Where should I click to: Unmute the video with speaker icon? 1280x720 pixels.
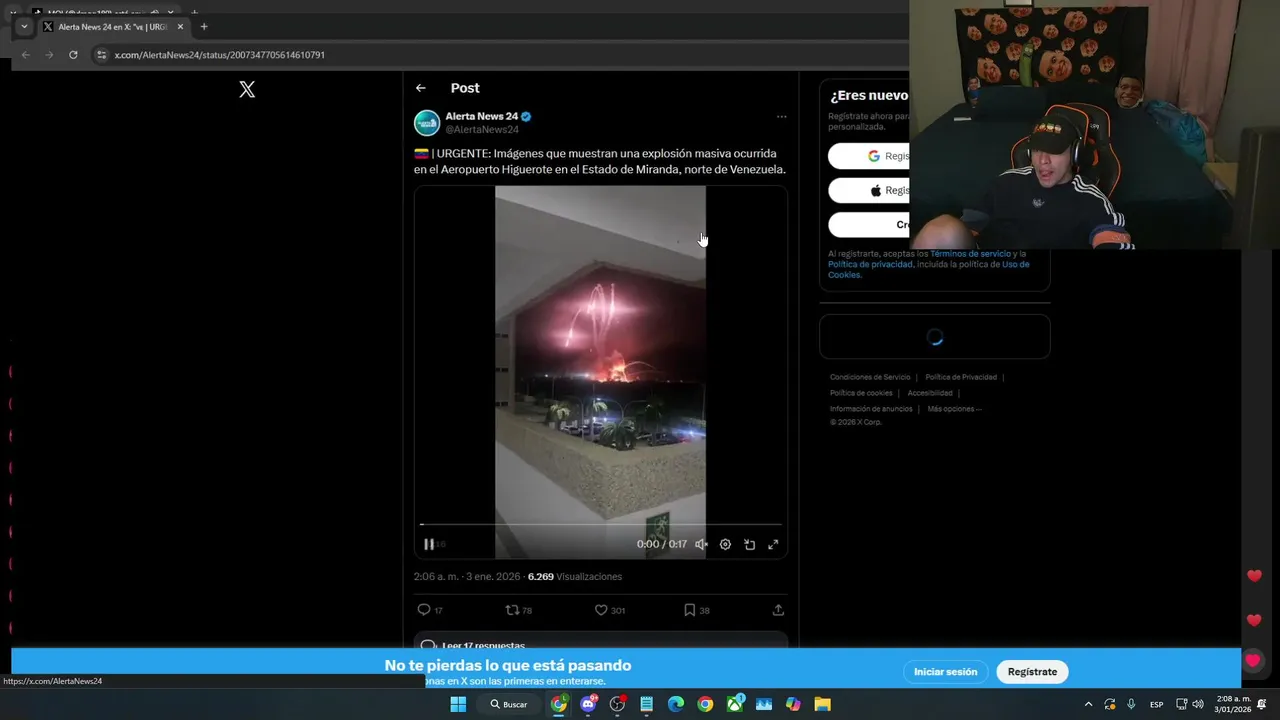pos(701,544)
